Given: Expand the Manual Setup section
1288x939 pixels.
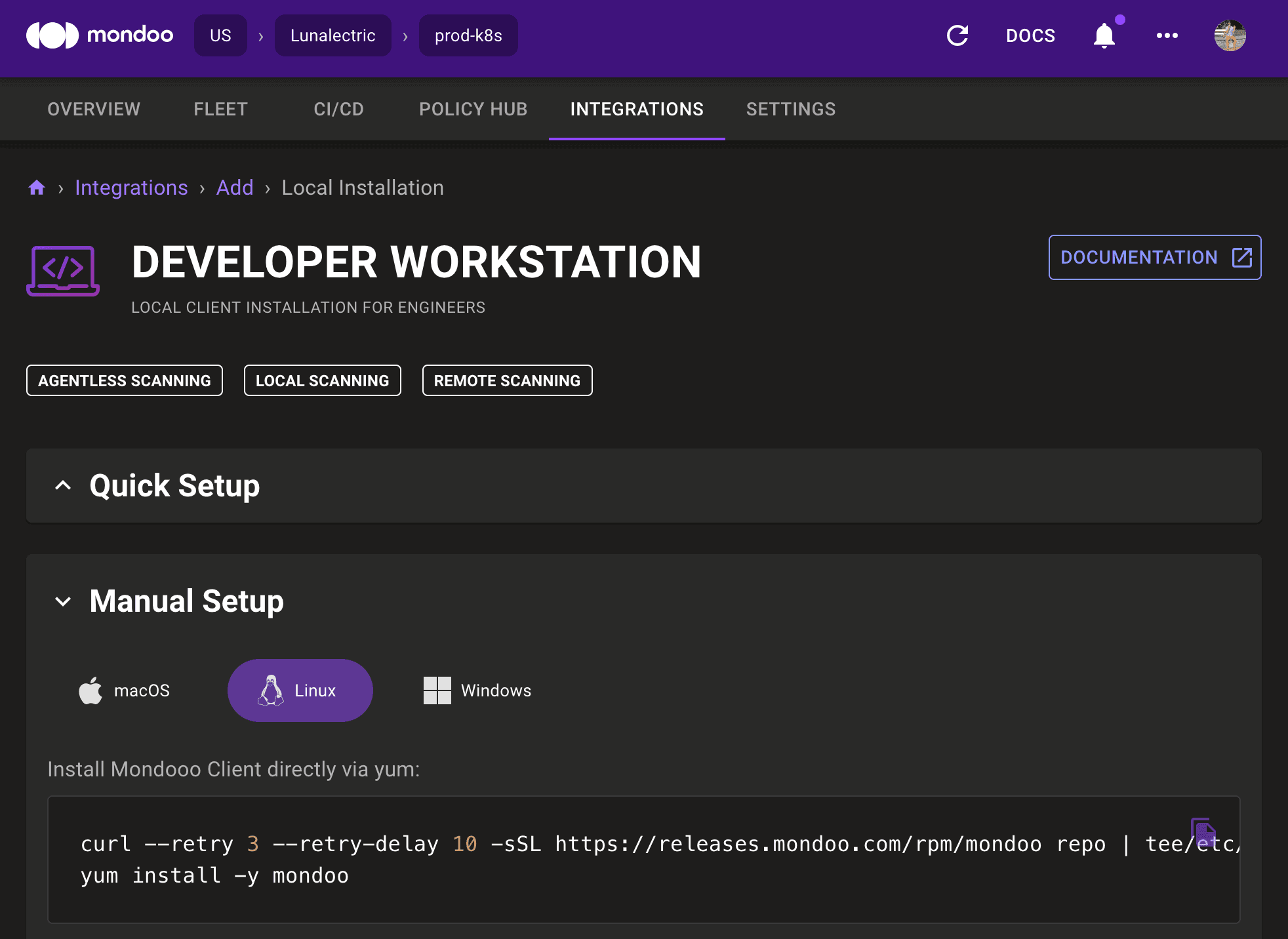Looking at the screenshot, I should tap(63, 601).
